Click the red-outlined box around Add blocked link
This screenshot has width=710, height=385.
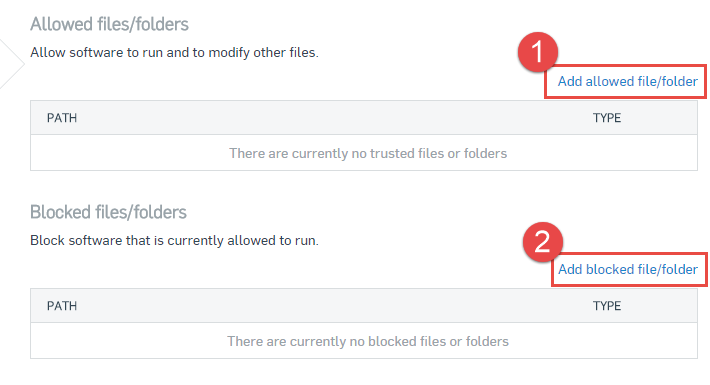pyautogui.click(x=629, y=270)
